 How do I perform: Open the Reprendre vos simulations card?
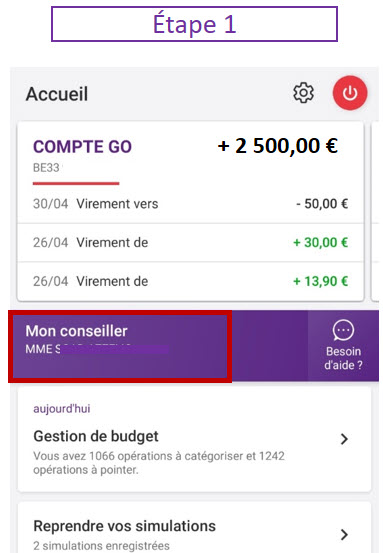coord(194,528)
